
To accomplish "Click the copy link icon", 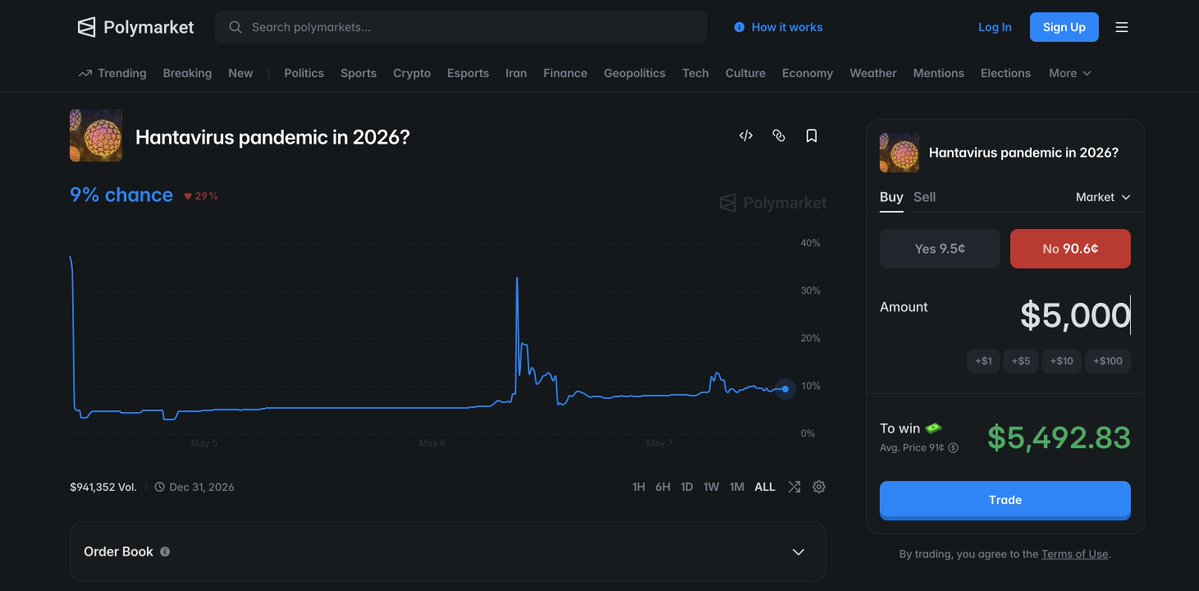I will (x=778, y=135).
